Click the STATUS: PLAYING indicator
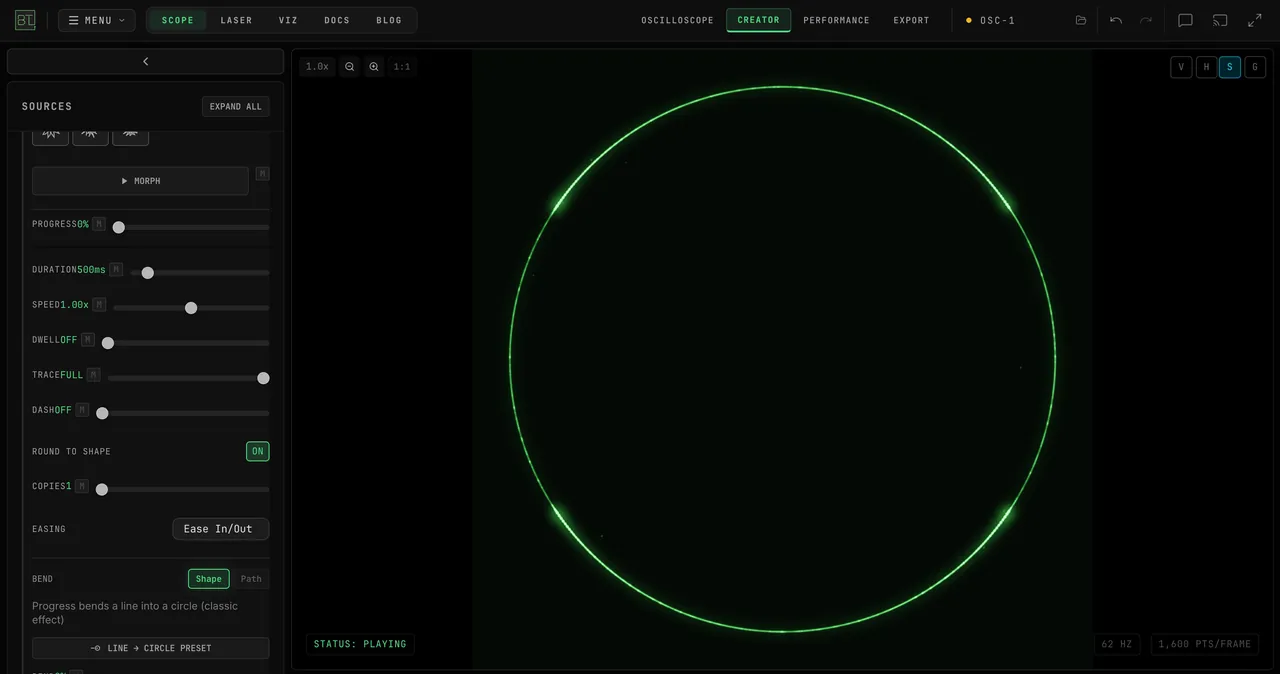This screenshot has height=674, width=1280. pyautogui.click(x=360, y=644)
